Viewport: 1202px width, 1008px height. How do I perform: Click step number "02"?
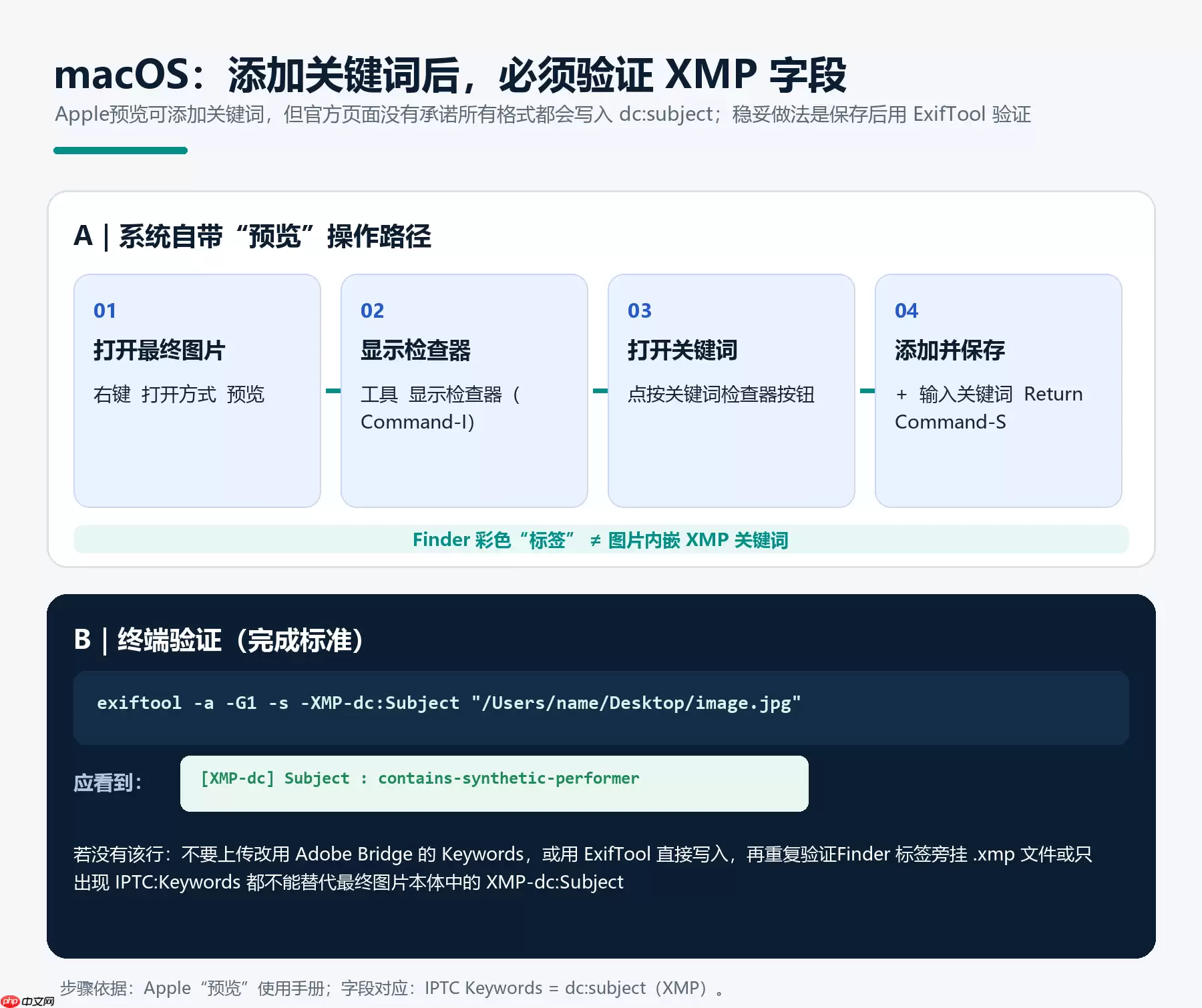(x=372, y=310)
